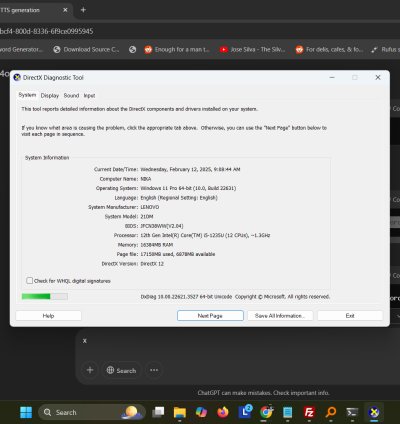Open a new browser tab
The height and width of the screenshot is (424, 400).
click(x=83, y=10)
